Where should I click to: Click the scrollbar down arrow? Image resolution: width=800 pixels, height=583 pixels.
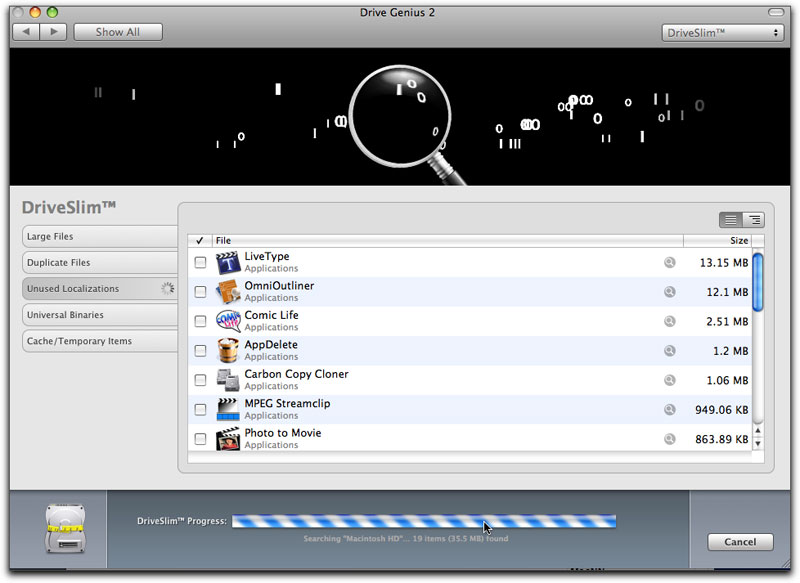pos(758,443)
